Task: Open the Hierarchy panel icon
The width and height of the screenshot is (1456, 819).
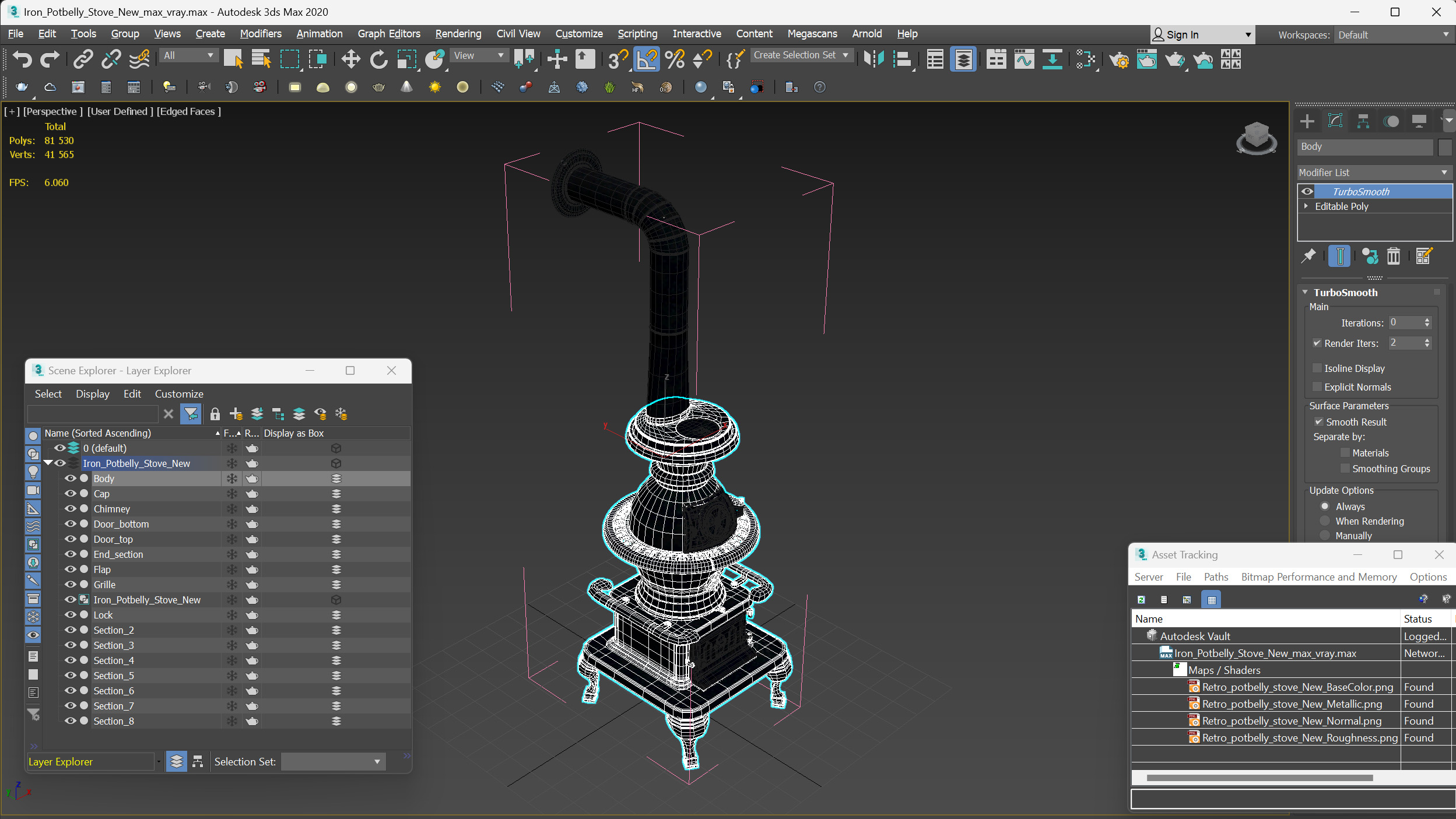Action: (1363, 121)
